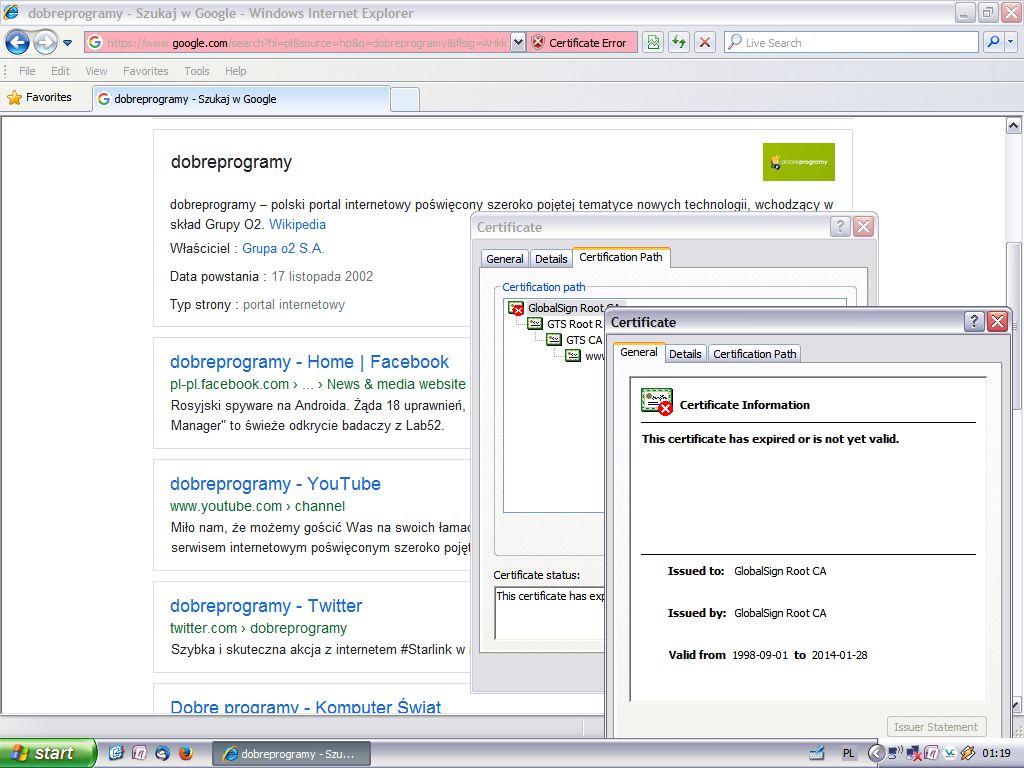Open the Certificate Error security report

tap(579, 42)
